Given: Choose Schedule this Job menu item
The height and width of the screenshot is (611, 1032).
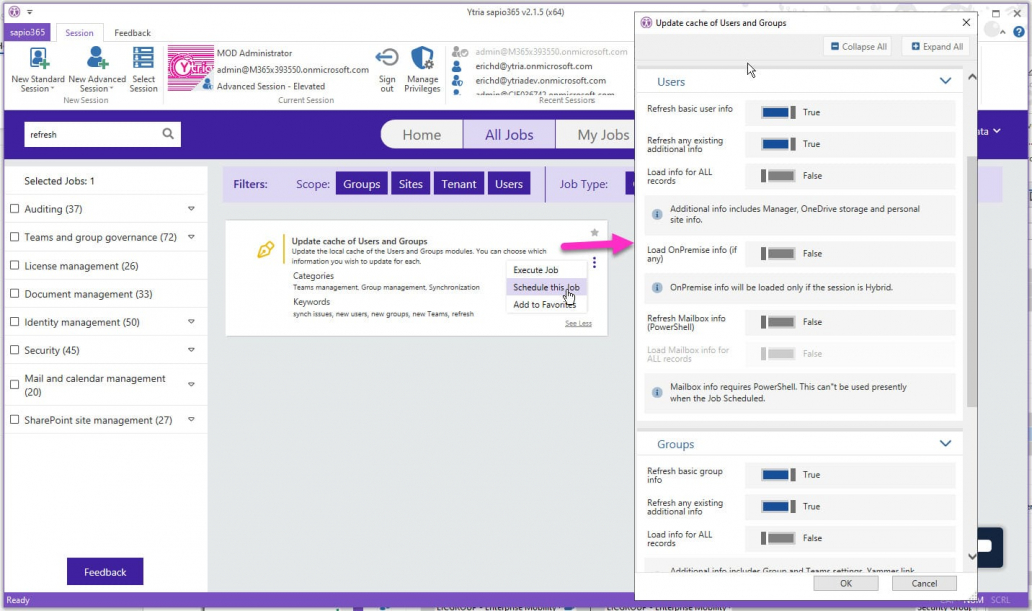Looking at the screenshot, I should coord(546,287).
